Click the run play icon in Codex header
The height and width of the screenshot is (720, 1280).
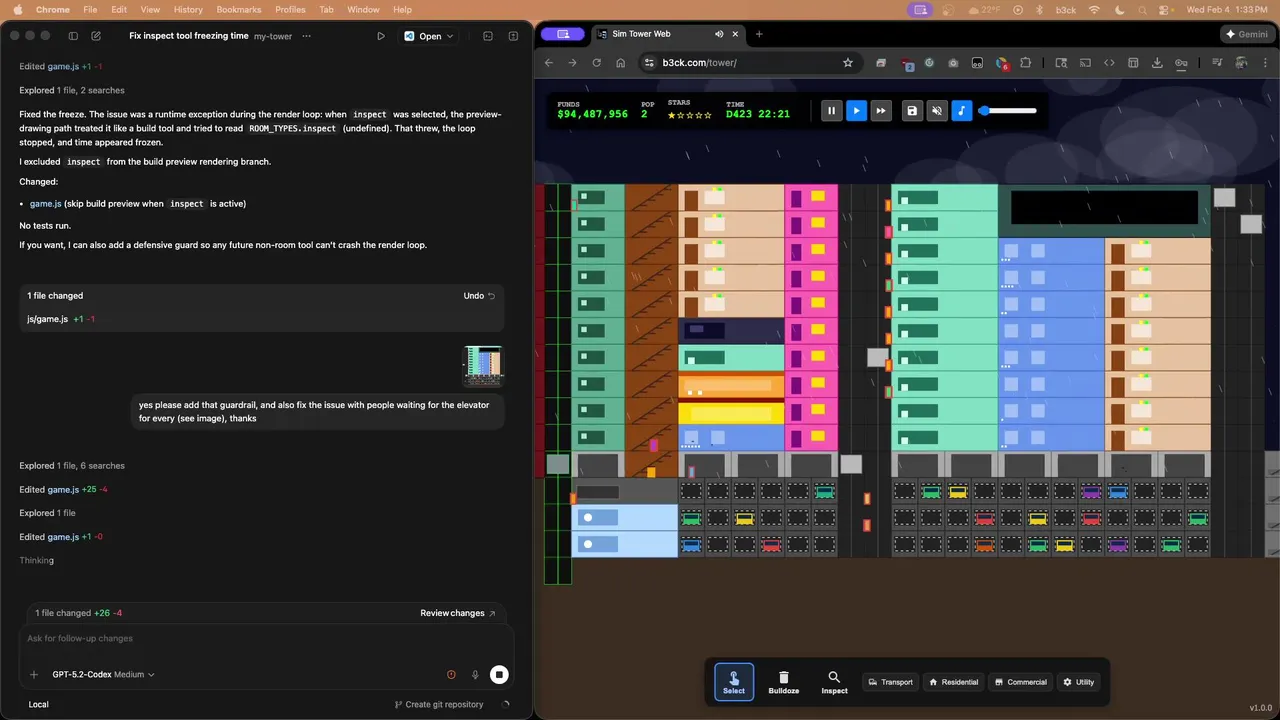coord(381,36)
